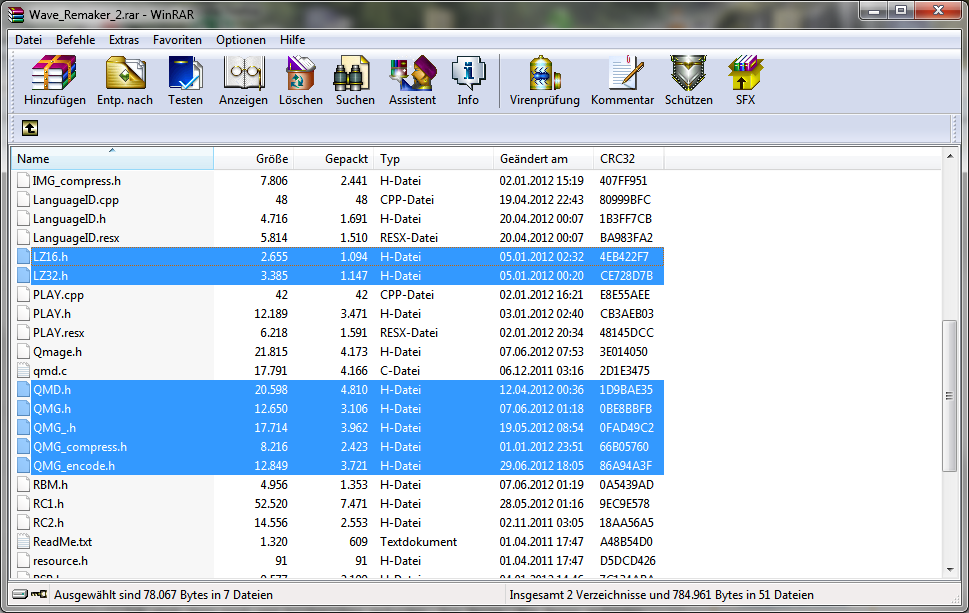Click file icon of PLAY.cpp
Screen dimensions: 969x613
pyautogui.click(x=23, y=295)
